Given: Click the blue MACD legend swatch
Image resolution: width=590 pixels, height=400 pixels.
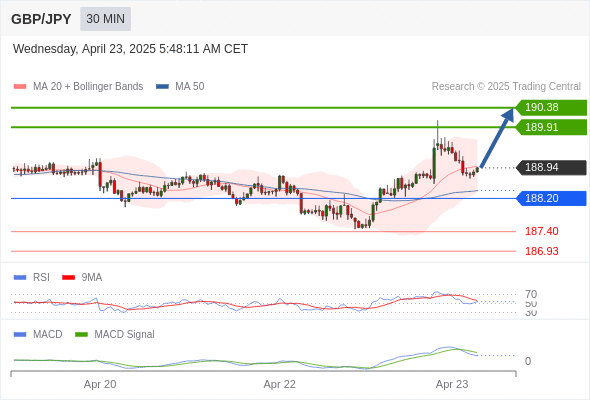Looking at the screenshot, I should pyautogui.click(x=20, y=335).
